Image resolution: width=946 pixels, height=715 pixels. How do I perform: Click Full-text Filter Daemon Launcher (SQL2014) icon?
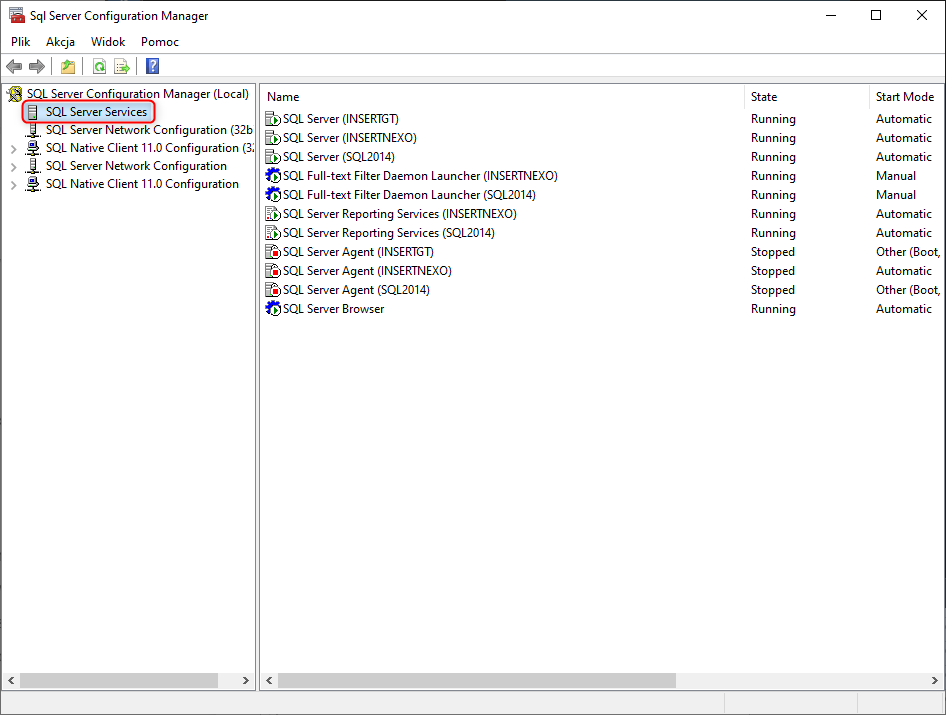[273, 195]
